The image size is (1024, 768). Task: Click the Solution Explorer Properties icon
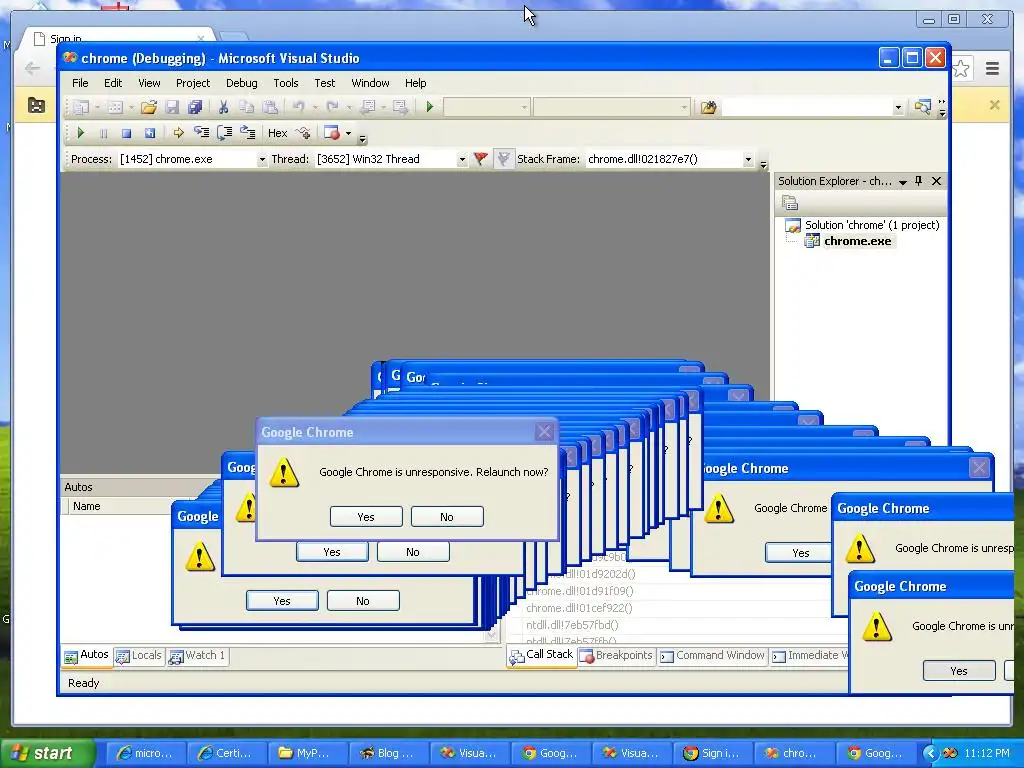tap(790, 203)
